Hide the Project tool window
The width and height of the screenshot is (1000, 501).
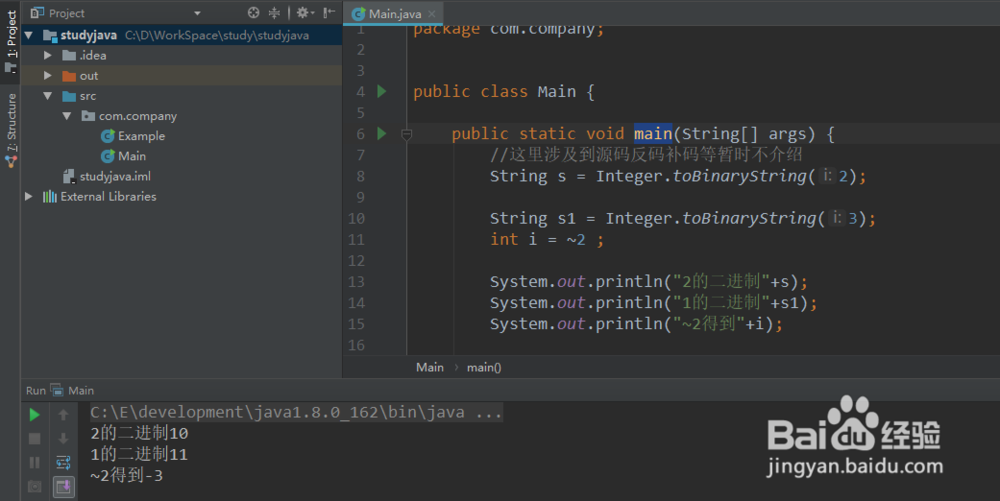328,13
